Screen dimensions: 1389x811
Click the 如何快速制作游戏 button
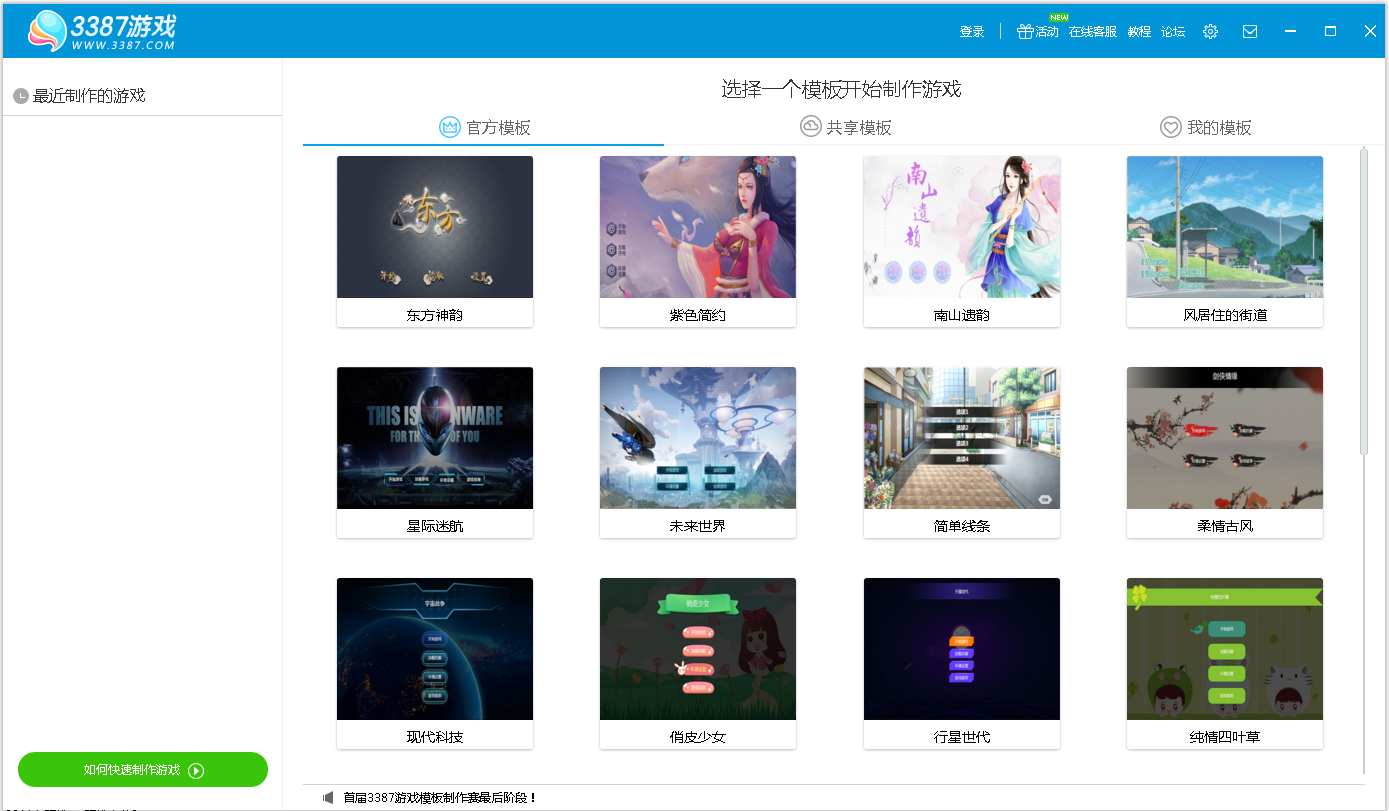click(143, 770)
